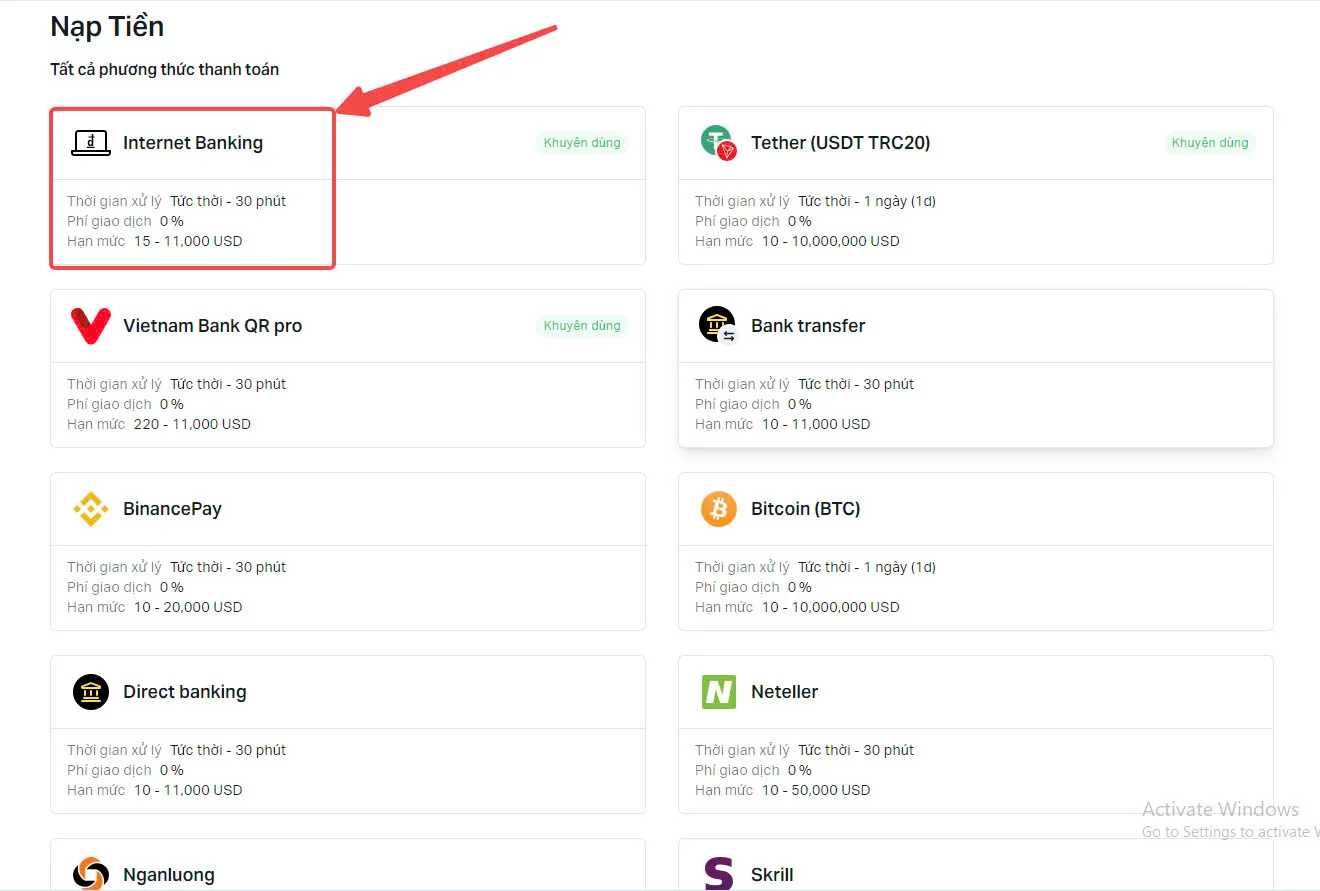Click Bitcoin processing time 'Tức thời - 1 ngày (1d)'
Screen dimensions: 1320x891
tap(867, 567)
